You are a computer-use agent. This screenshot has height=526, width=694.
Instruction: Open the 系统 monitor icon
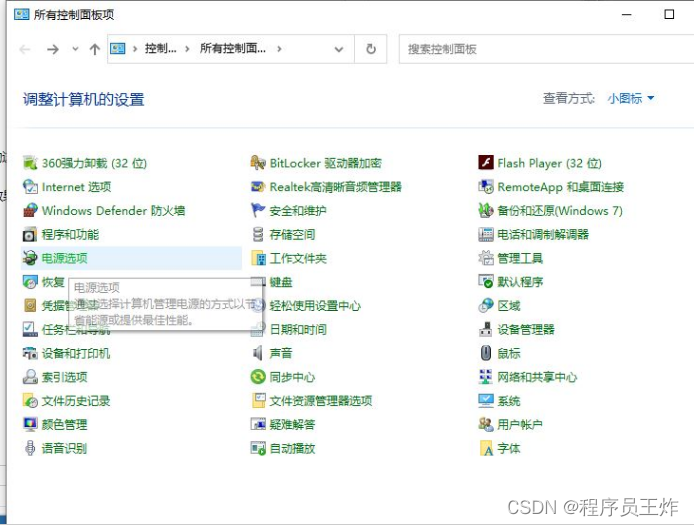[x=486, y=401]
